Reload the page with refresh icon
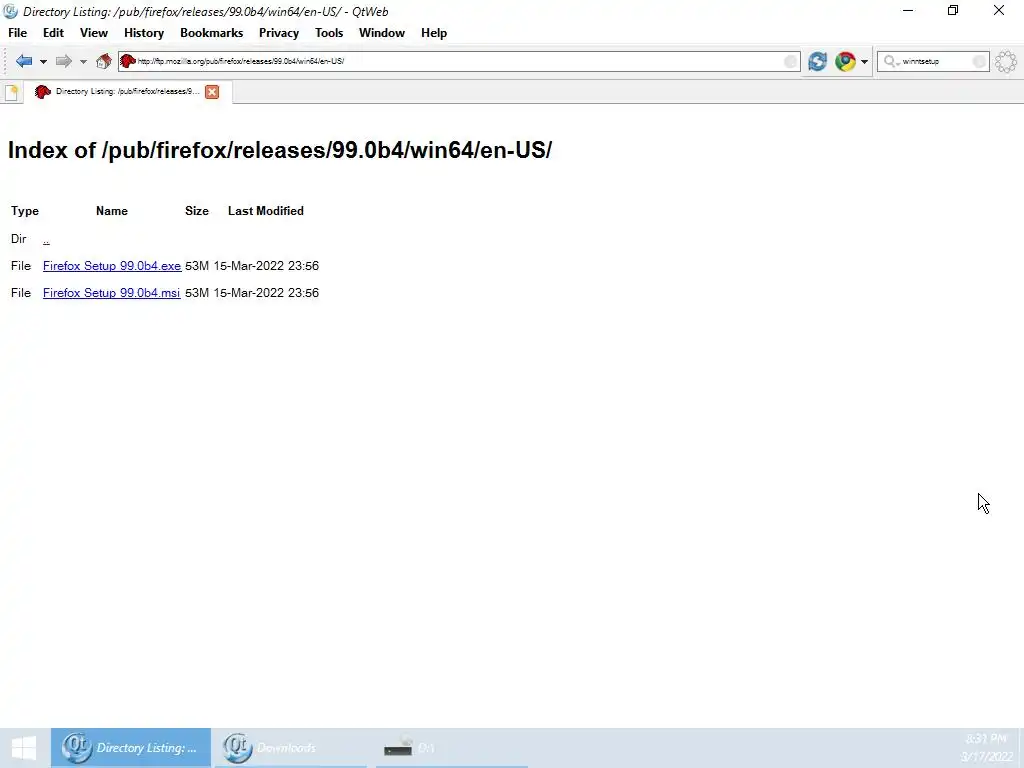Screen dimensions: 1024x768 [x=818, y=61]
